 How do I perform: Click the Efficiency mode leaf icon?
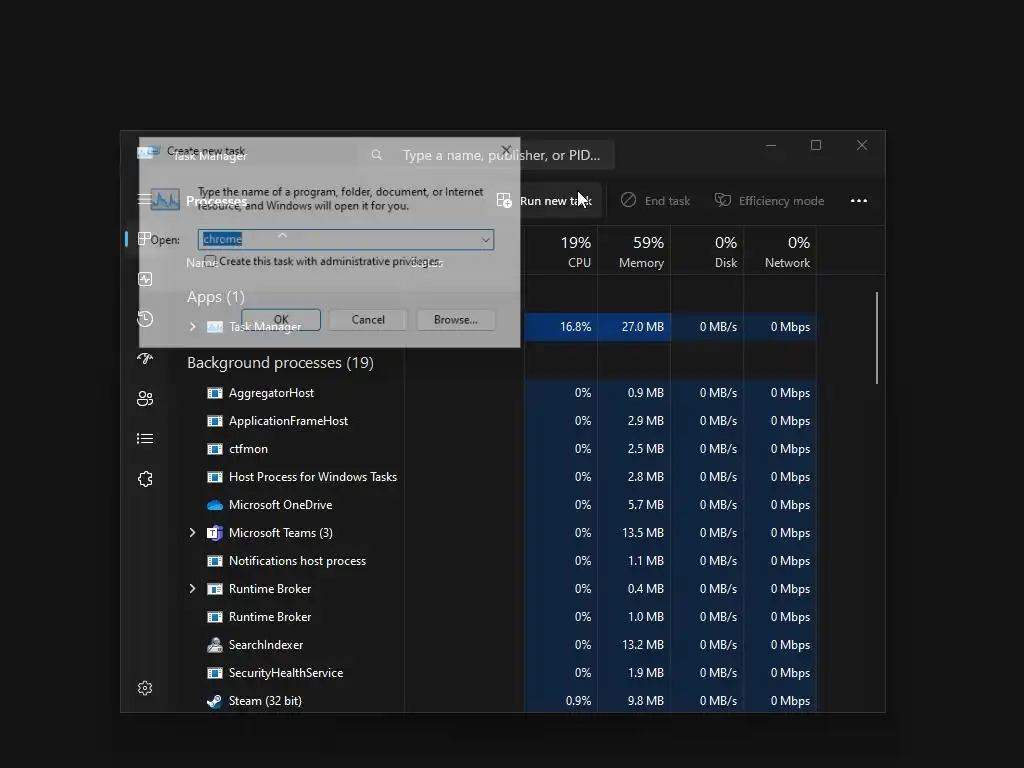[x=722, y=200]
